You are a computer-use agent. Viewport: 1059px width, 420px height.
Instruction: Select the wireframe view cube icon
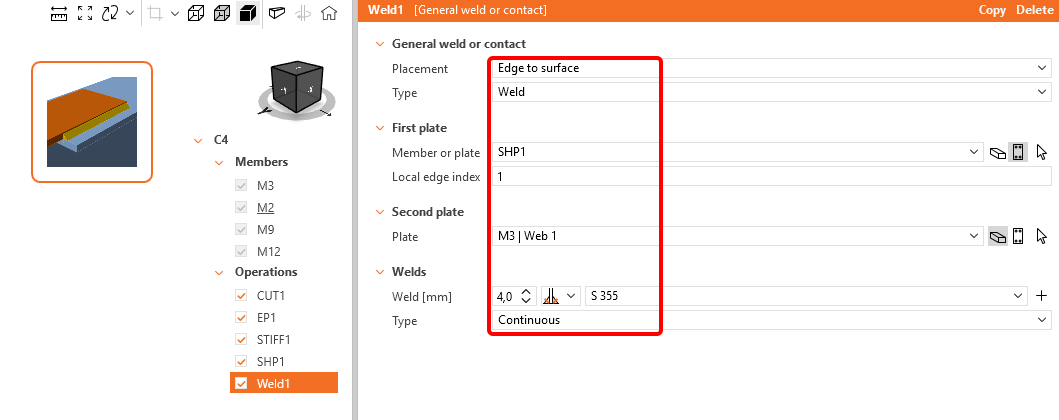point(196,14)
